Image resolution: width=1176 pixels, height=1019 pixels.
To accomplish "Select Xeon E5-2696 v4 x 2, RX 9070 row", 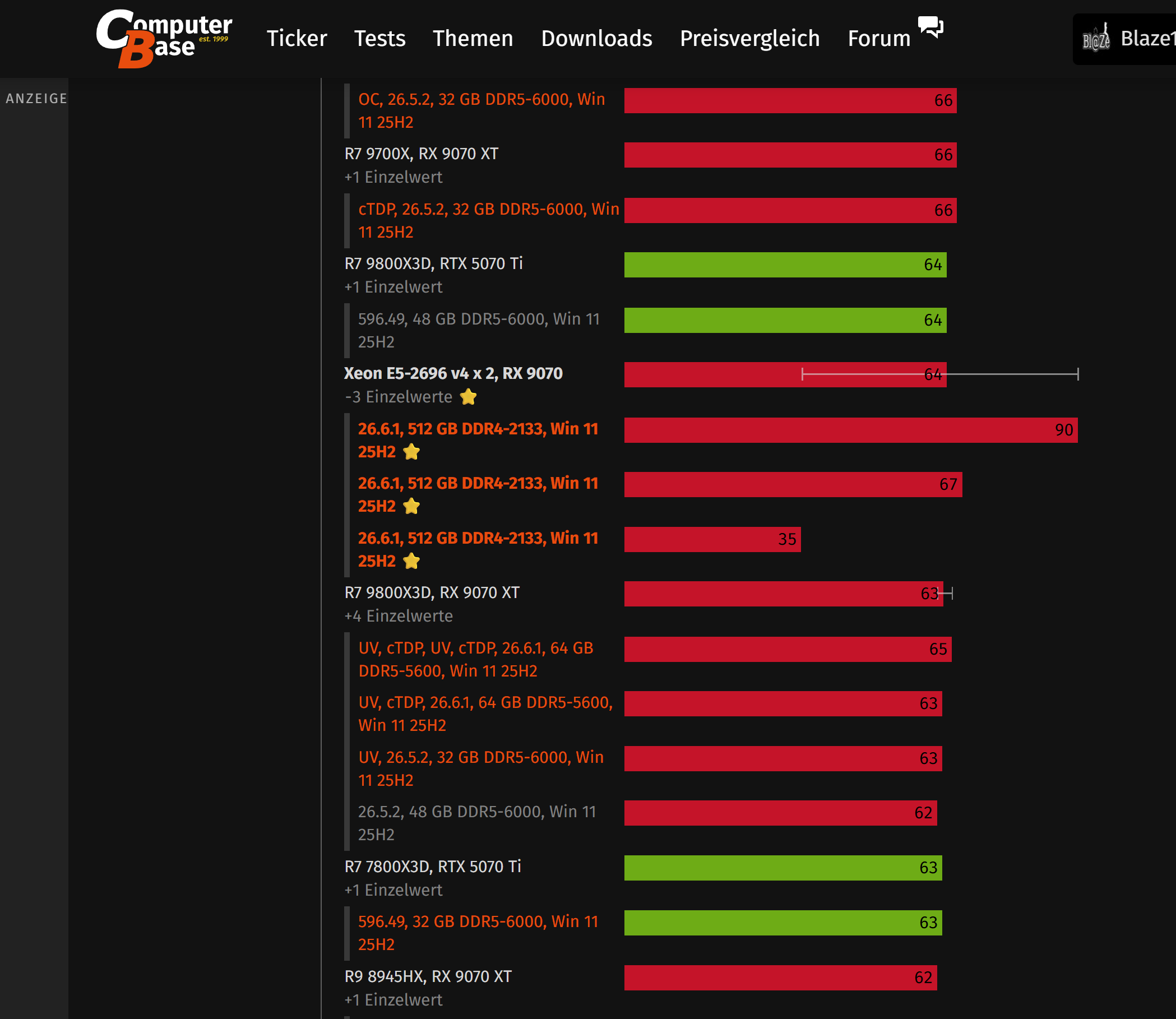I will 453,373.
